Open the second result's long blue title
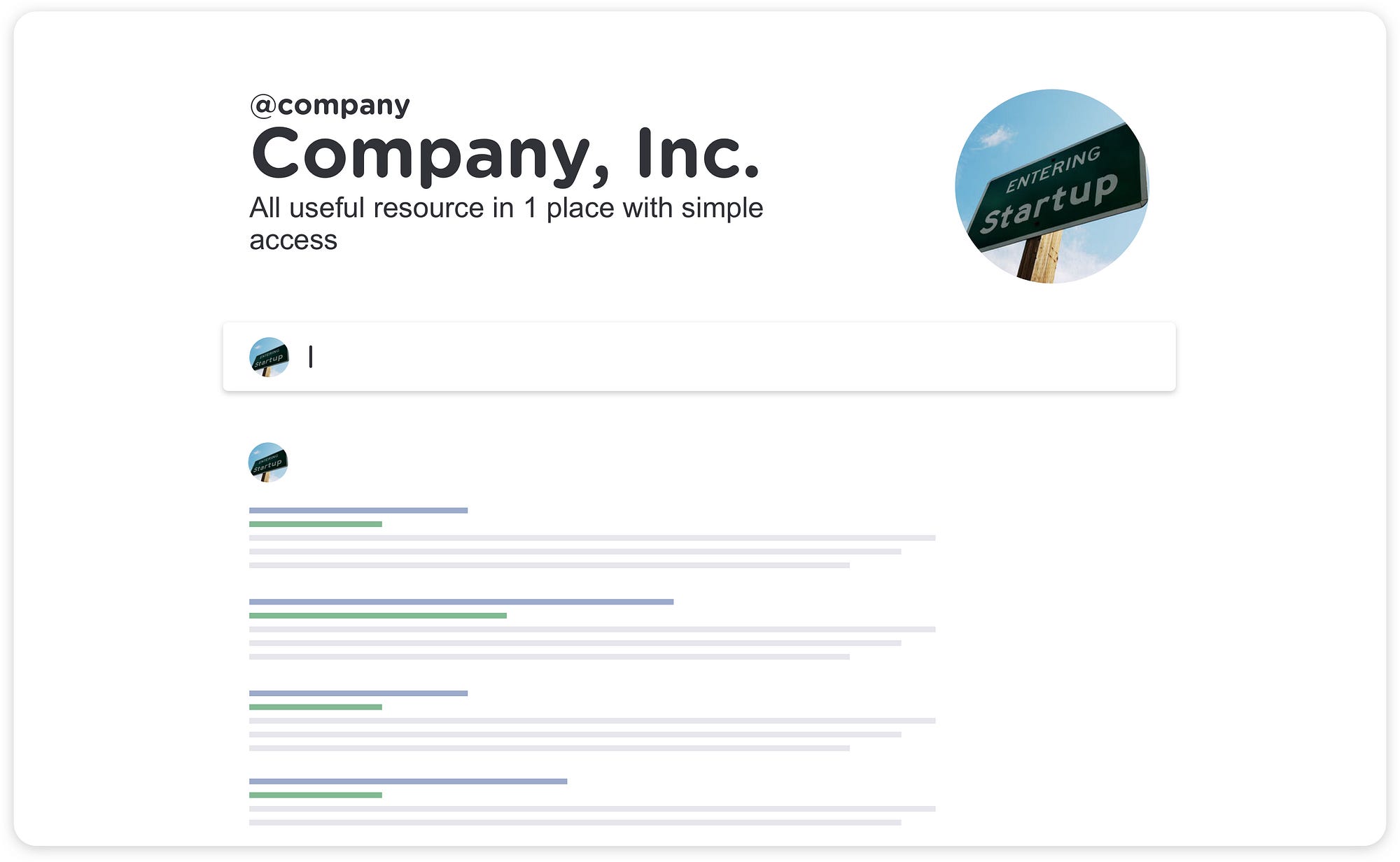The width and height of the screenshot is (1400, 862). click(x=461, y=602)
